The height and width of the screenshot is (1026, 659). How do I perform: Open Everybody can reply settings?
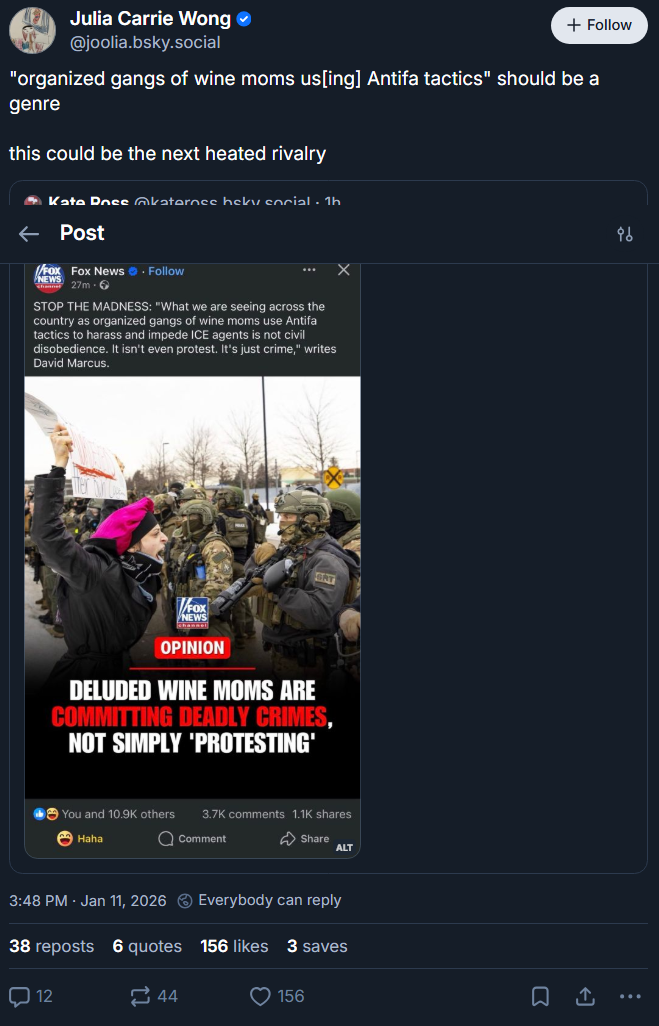tap(259, 900)
